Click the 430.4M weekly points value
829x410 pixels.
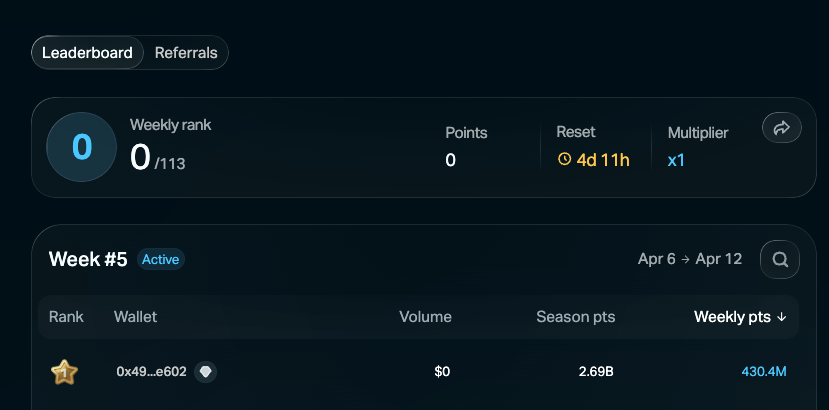764,372
